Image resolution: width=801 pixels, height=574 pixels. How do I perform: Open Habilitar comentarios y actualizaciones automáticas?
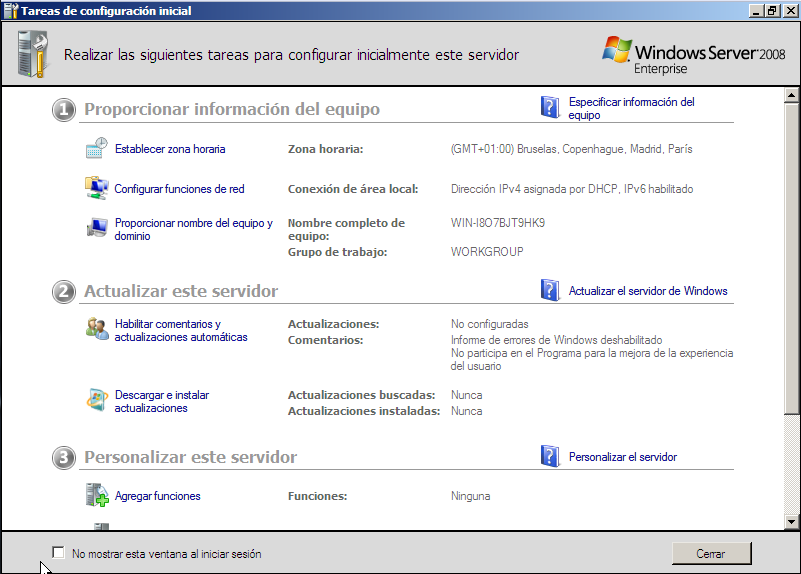(x=181, y=330)
